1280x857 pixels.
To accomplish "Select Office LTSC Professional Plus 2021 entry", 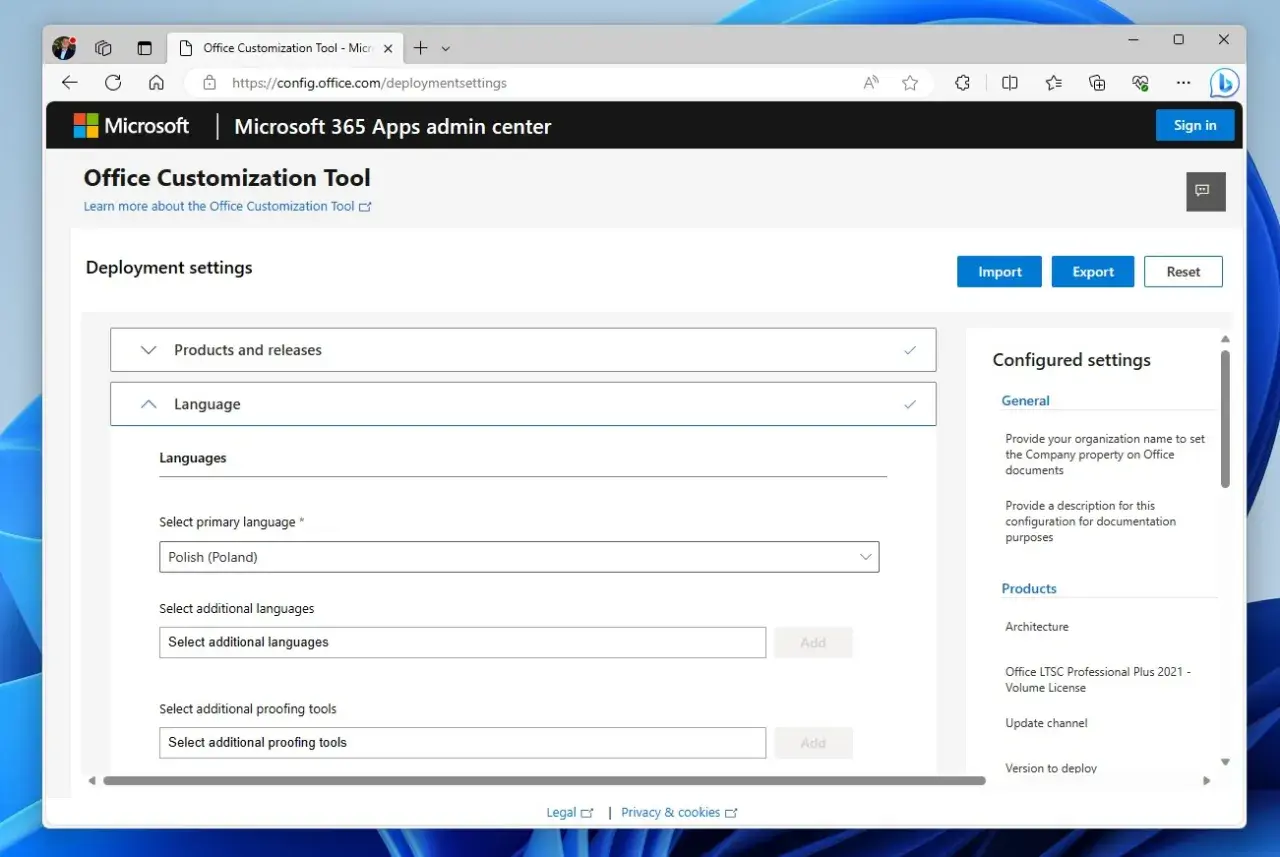I will 1098,680.
